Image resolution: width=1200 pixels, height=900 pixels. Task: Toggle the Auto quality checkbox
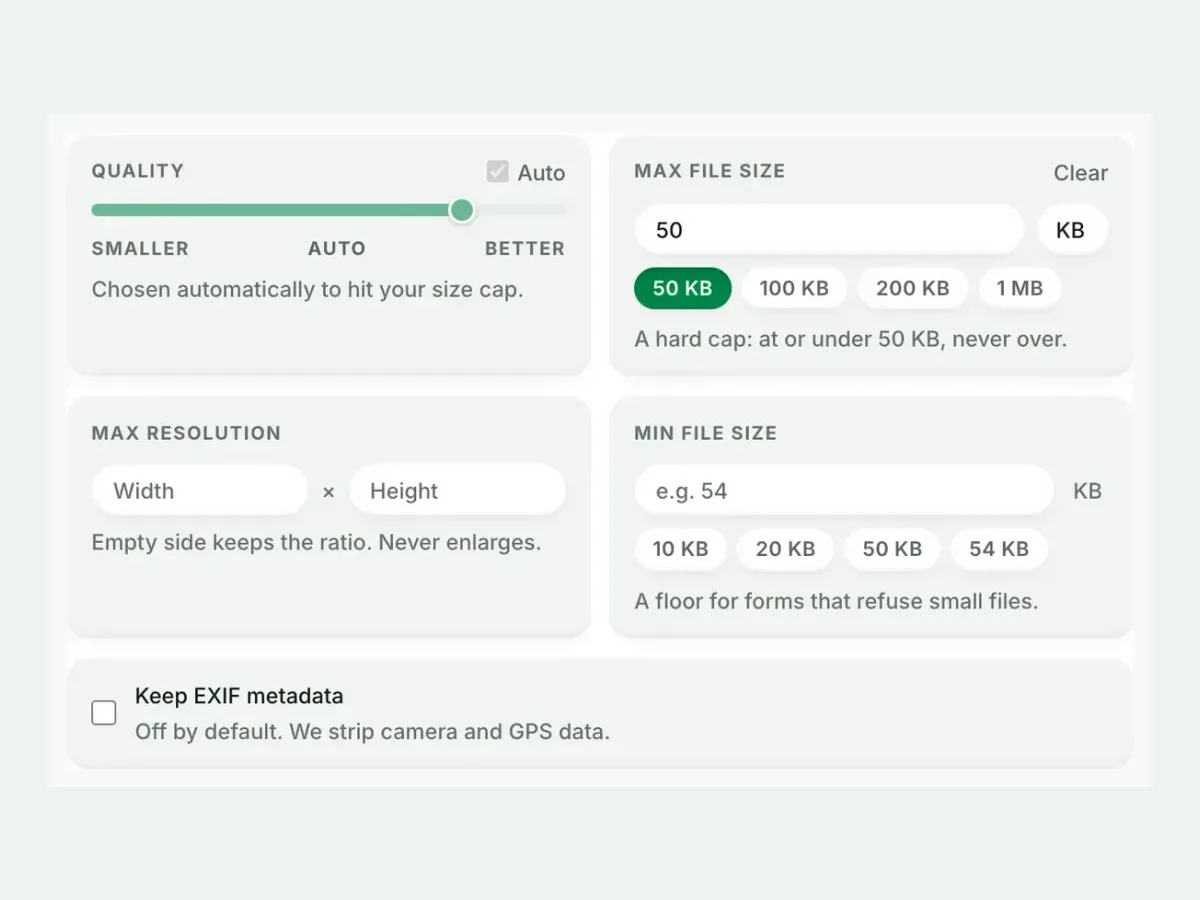pos(498,172)
